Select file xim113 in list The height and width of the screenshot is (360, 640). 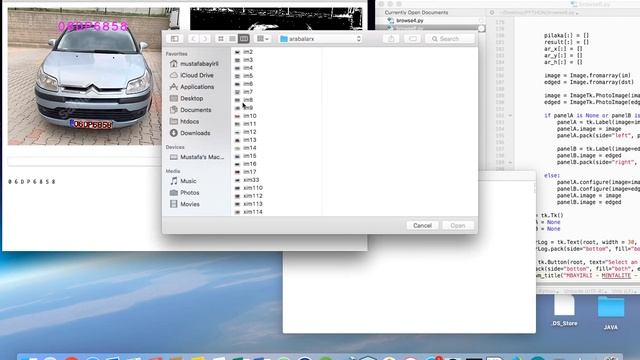pos(249,204)
